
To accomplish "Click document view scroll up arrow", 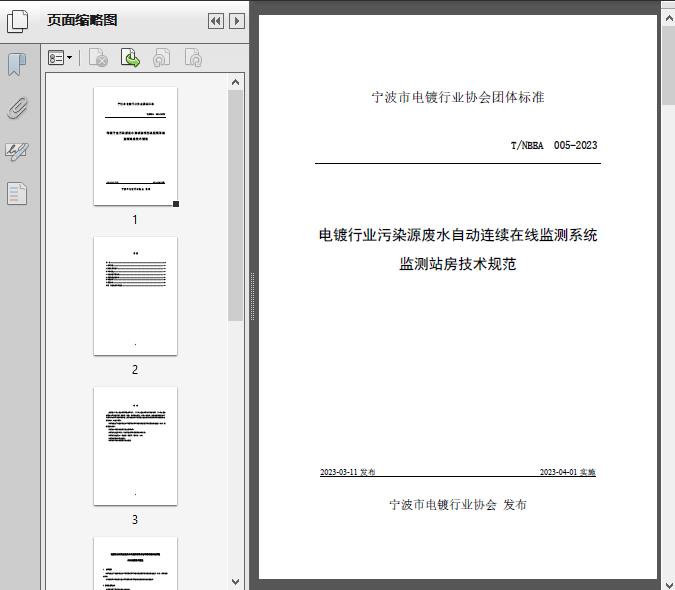I will pyautogui.click(x=669, y=19).
